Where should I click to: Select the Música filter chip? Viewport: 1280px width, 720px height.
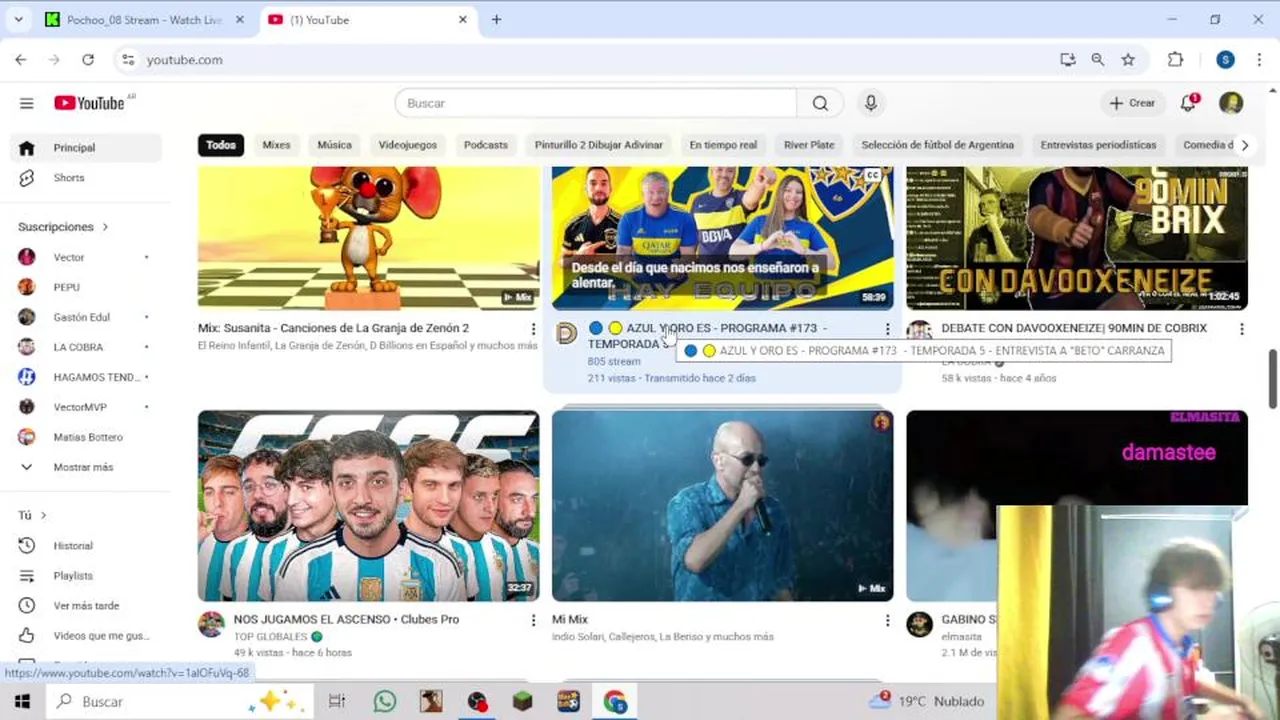pos(334,145)
